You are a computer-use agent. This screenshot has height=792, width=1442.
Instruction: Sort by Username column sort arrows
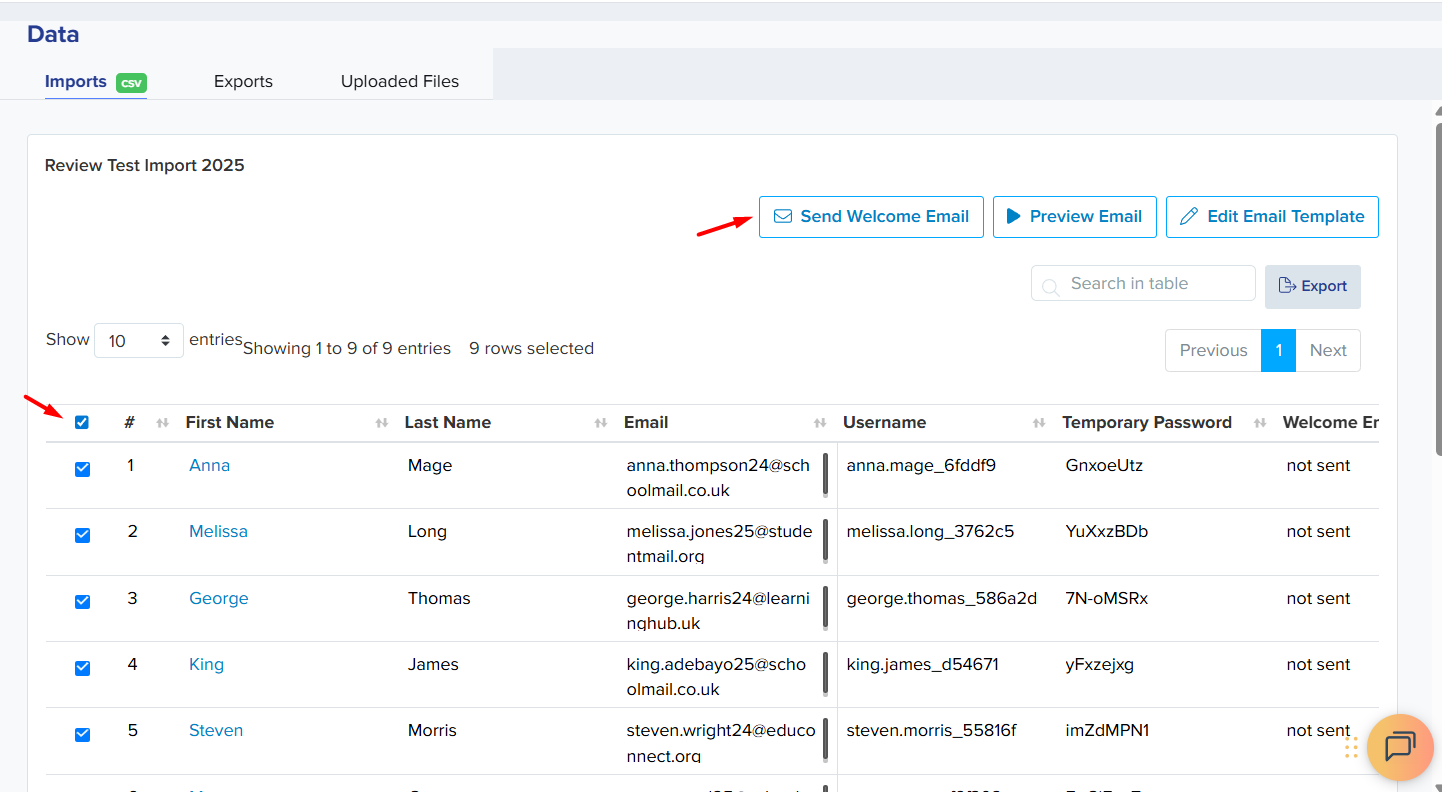tap(1039, 423)
